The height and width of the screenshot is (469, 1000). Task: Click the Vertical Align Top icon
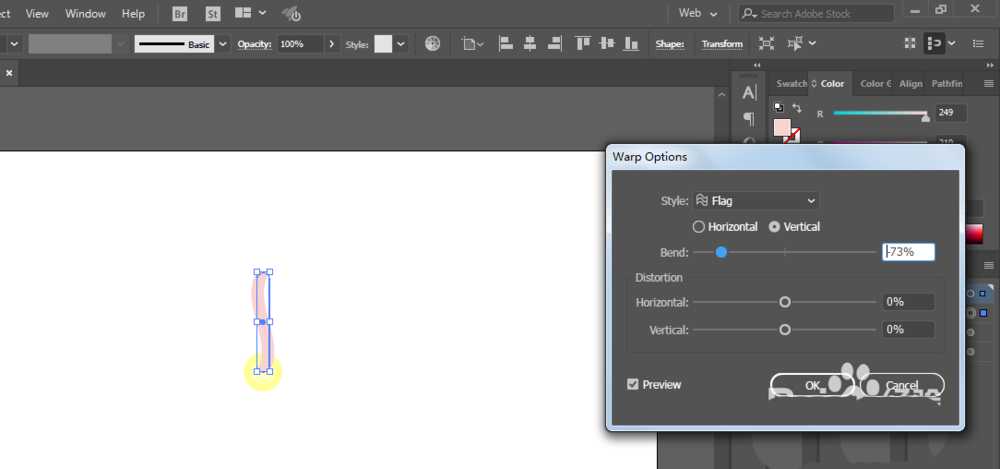[x=582, y=44]
